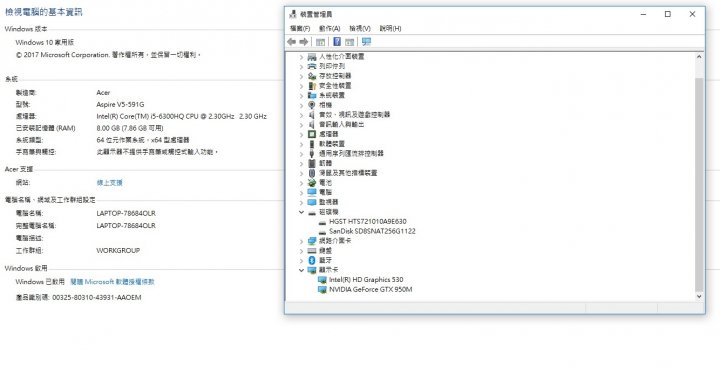Open the 檔案(F) menu

[300, 28]
